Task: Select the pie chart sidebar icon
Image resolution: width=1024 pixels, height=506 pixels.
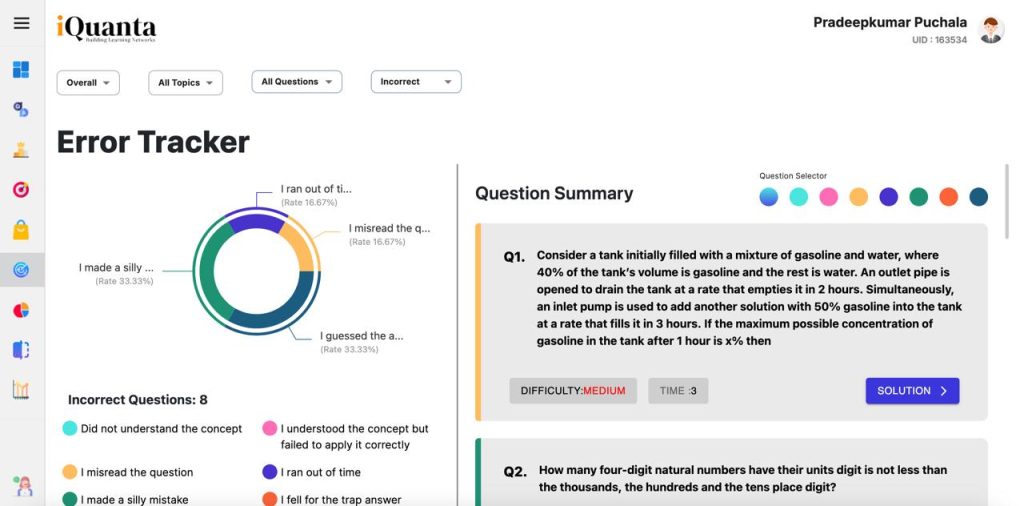Action: [21, 310]
